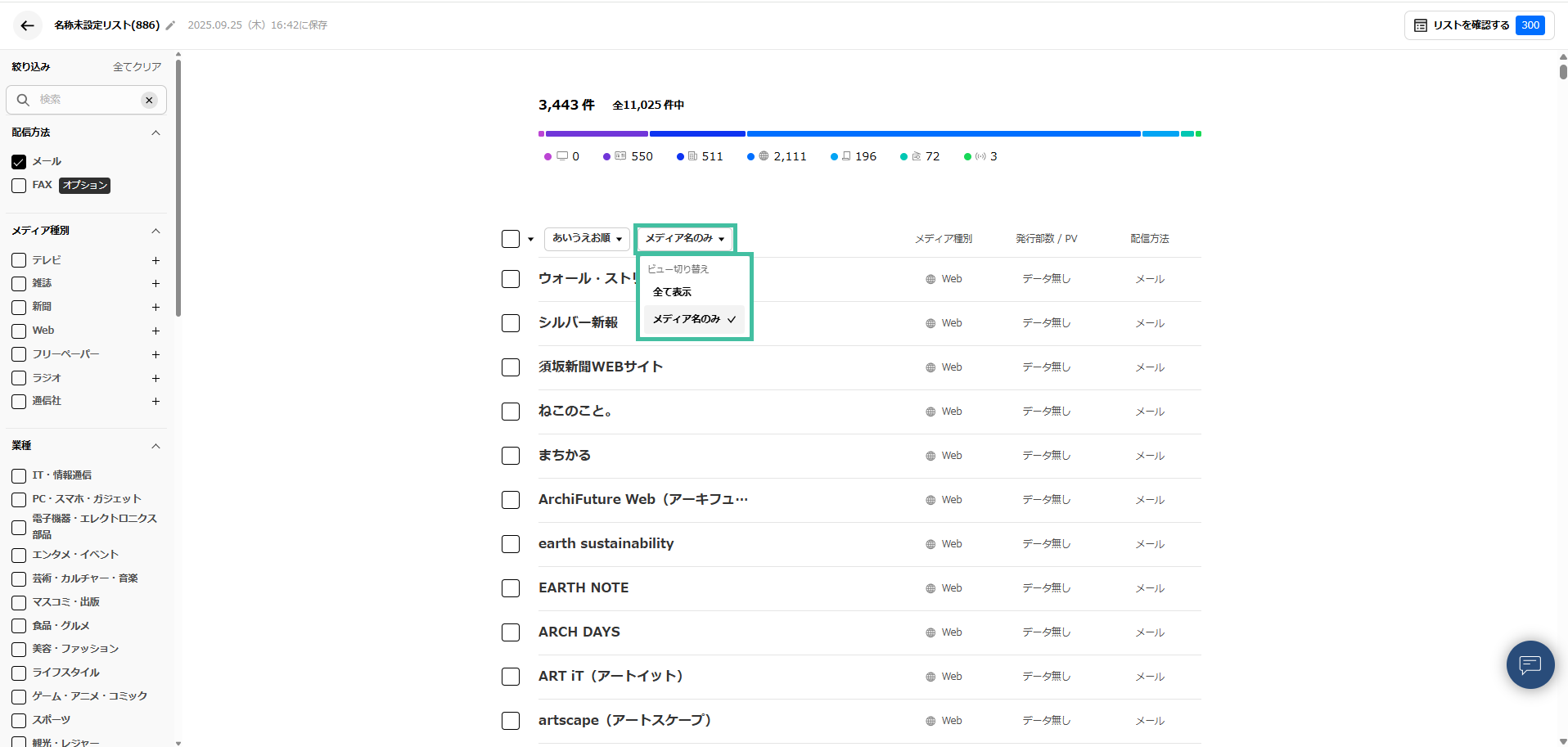Check the IT・情報通信 industry checkbox
Image resolution: width=1568 pixels, height=747 pixels.
pyautogui.click(x=18, y=475)
